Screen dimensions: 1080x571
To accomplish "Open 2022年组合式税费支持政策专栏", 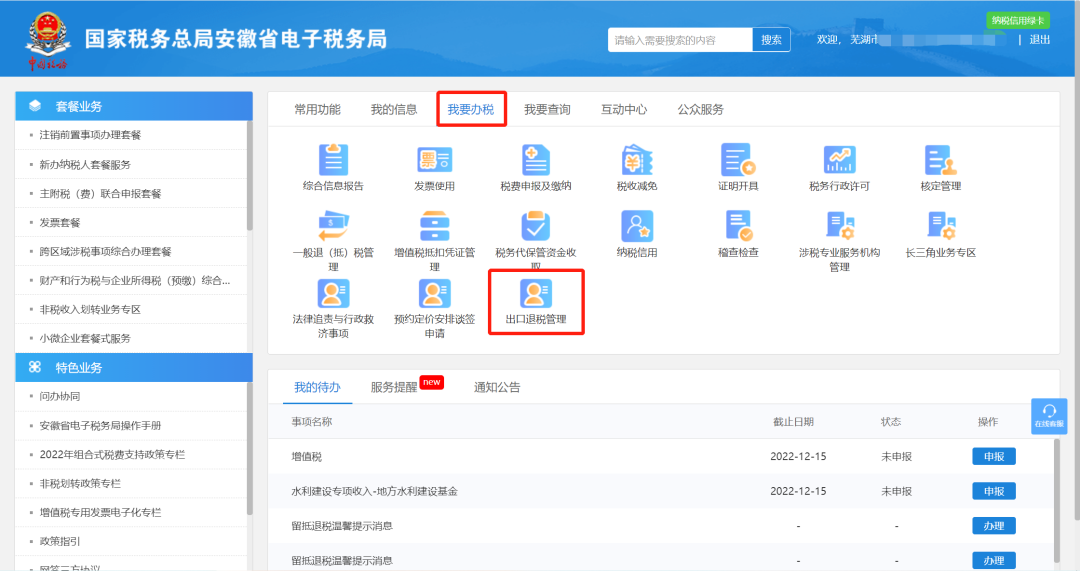I will coord(112,455).
